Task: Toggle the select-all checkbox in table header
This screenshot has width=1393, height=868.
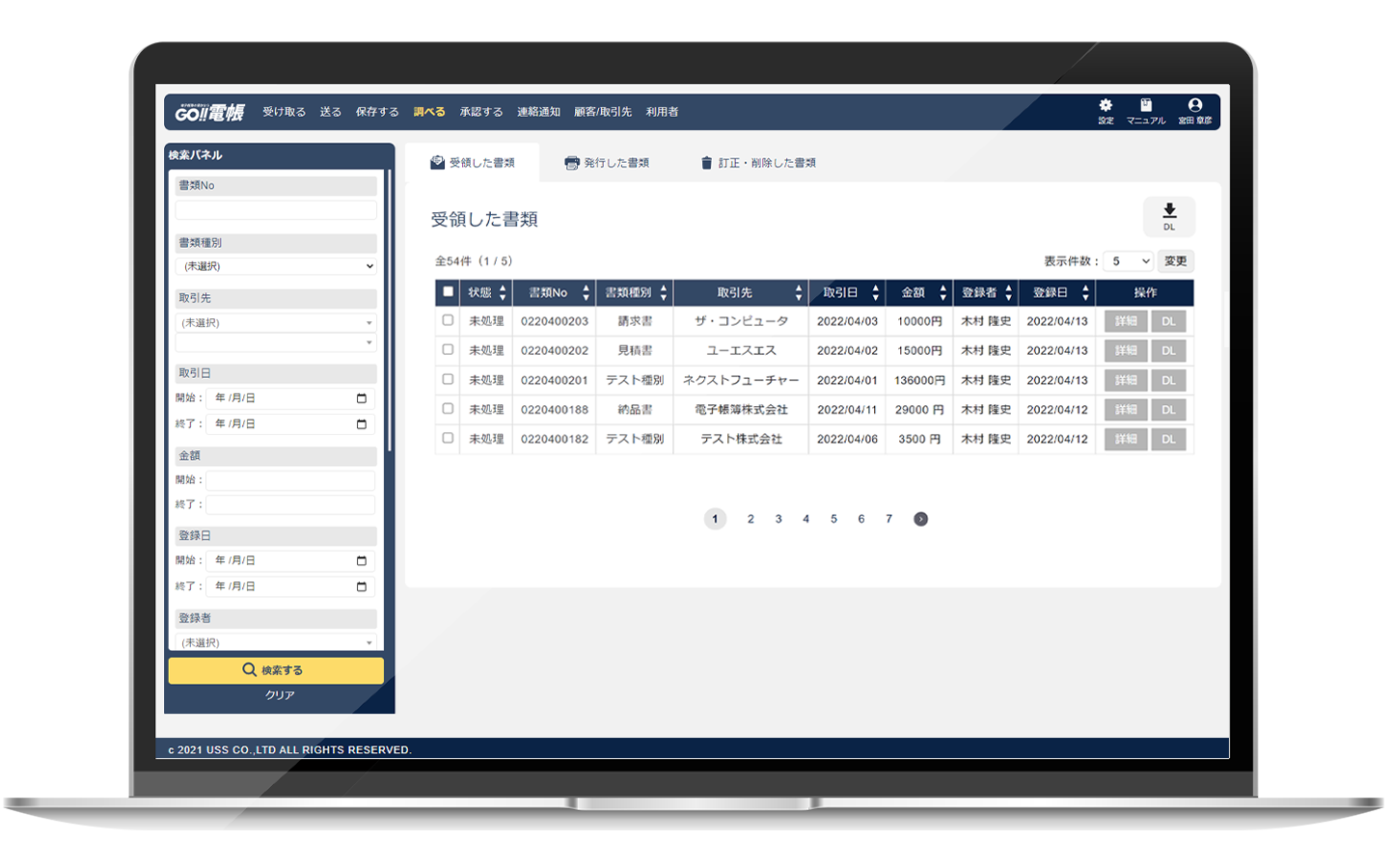Action: 448,292
